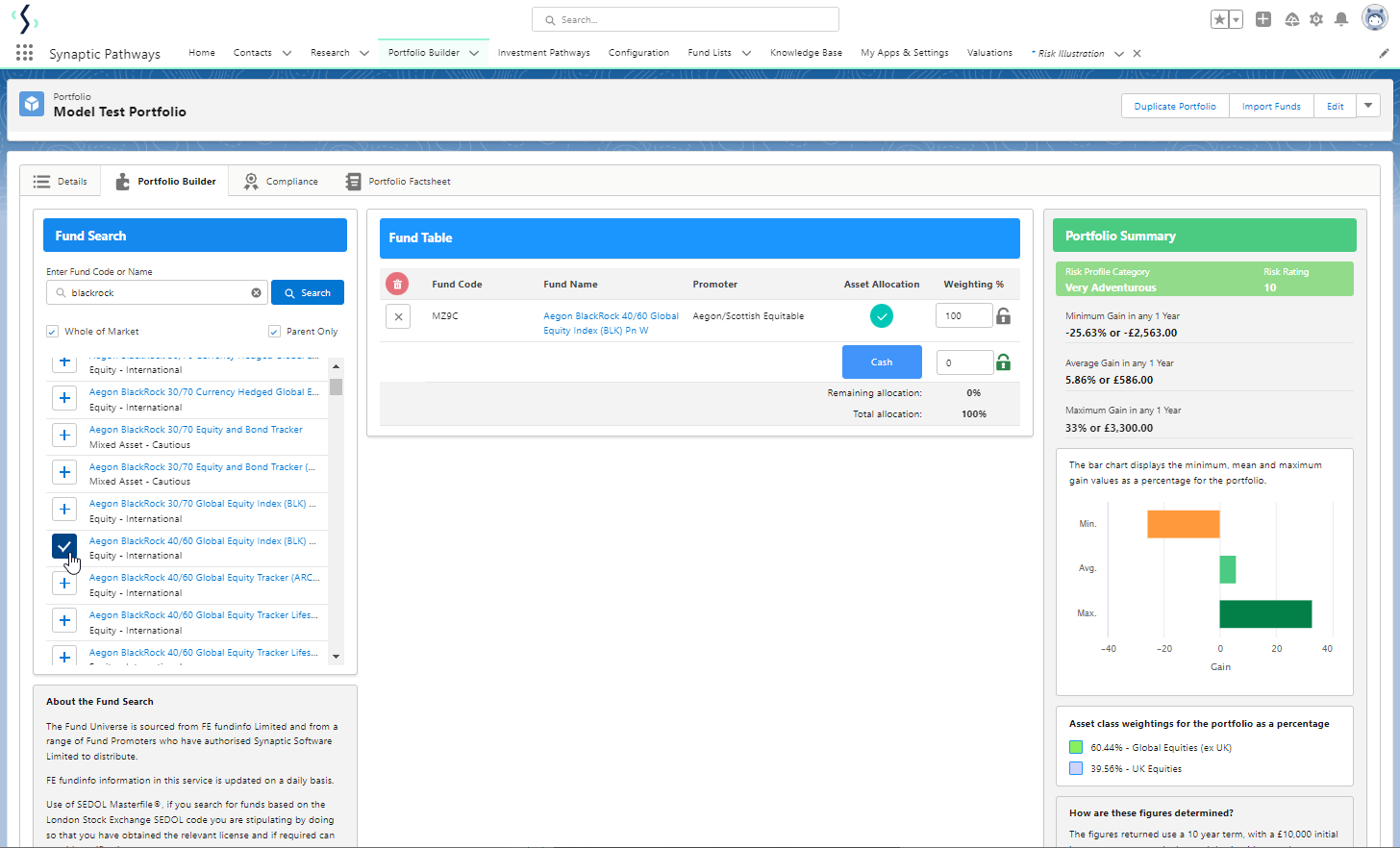The width and height of the screenshot is (1400, 848).
Task: Click the blue UK Equities legend swatch
Action: [x=1076, y=768]
